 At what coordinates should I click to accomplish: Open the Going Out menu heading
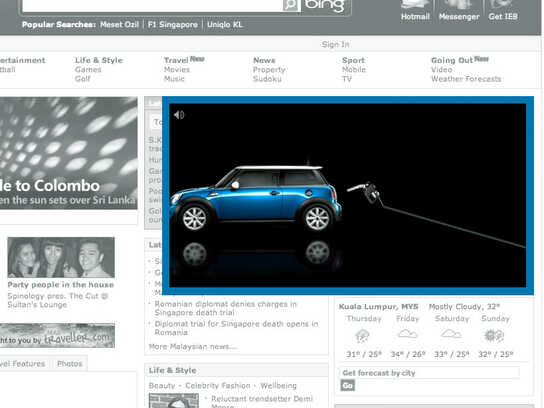pyautogui.click(x=452, y=60)
